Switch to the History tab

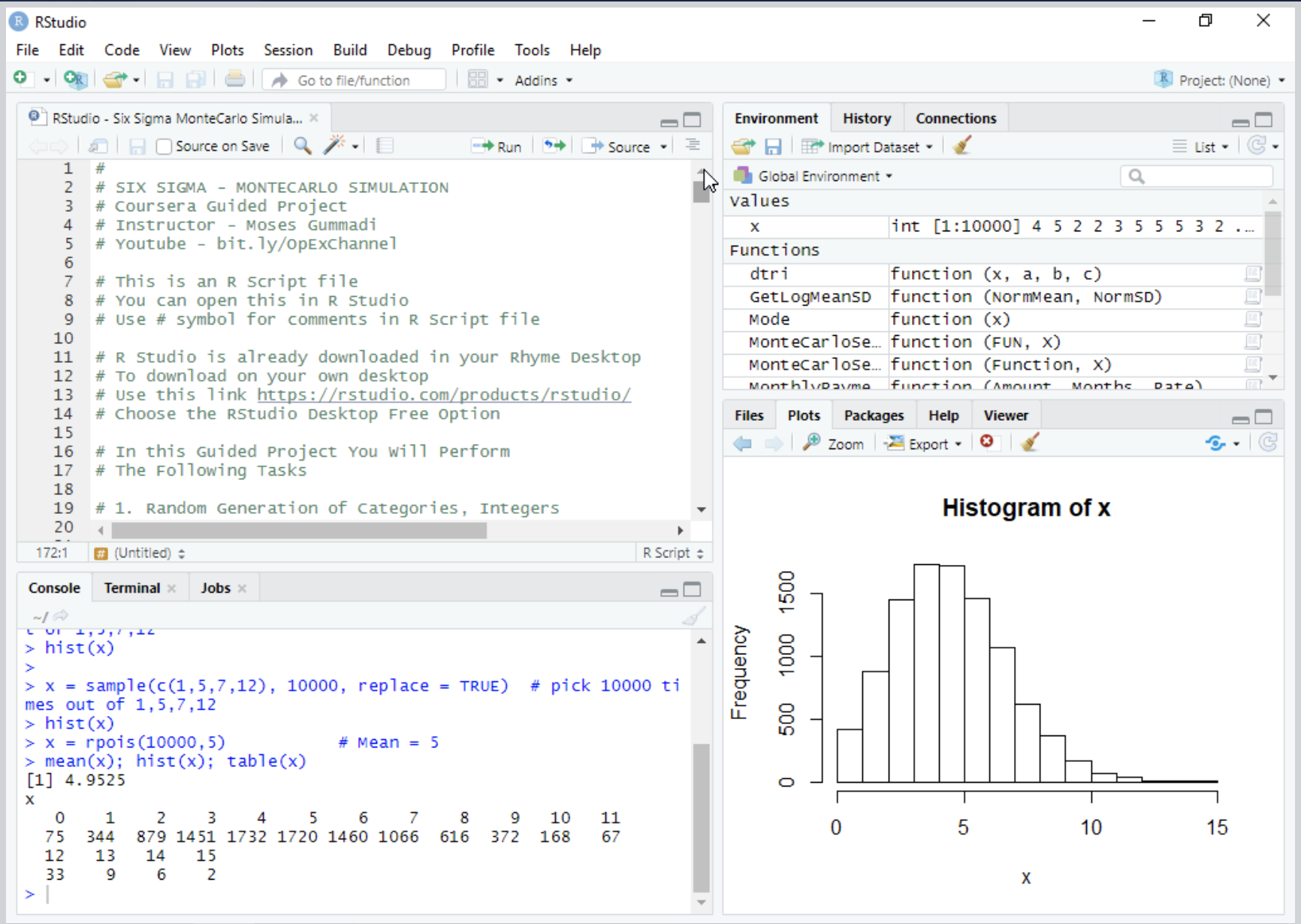click(x=867, y=118)
